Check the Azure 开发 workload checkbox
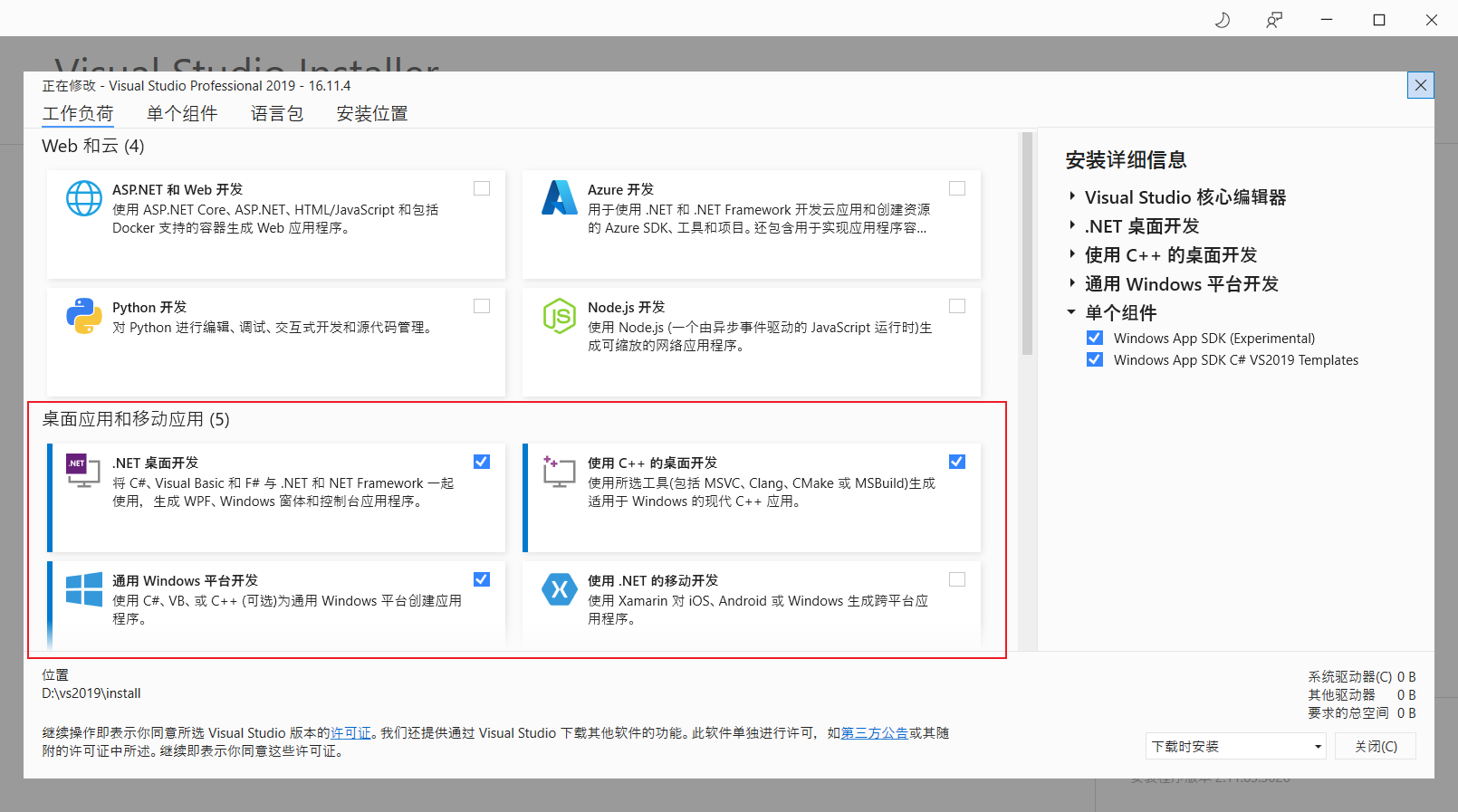 click(957, 188)
